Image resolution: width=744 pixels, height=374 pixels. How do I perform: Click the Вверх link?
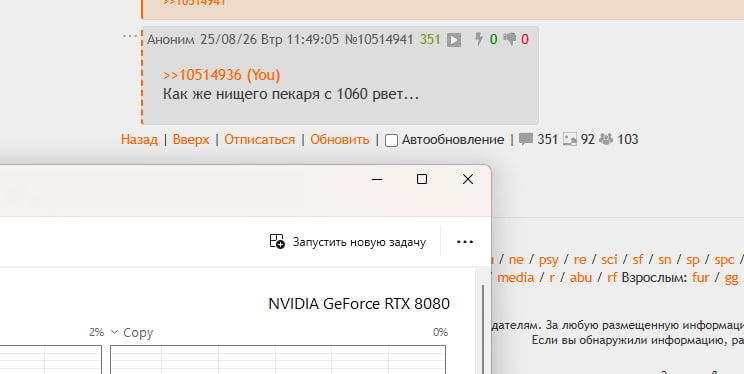[x=191, y=140]
